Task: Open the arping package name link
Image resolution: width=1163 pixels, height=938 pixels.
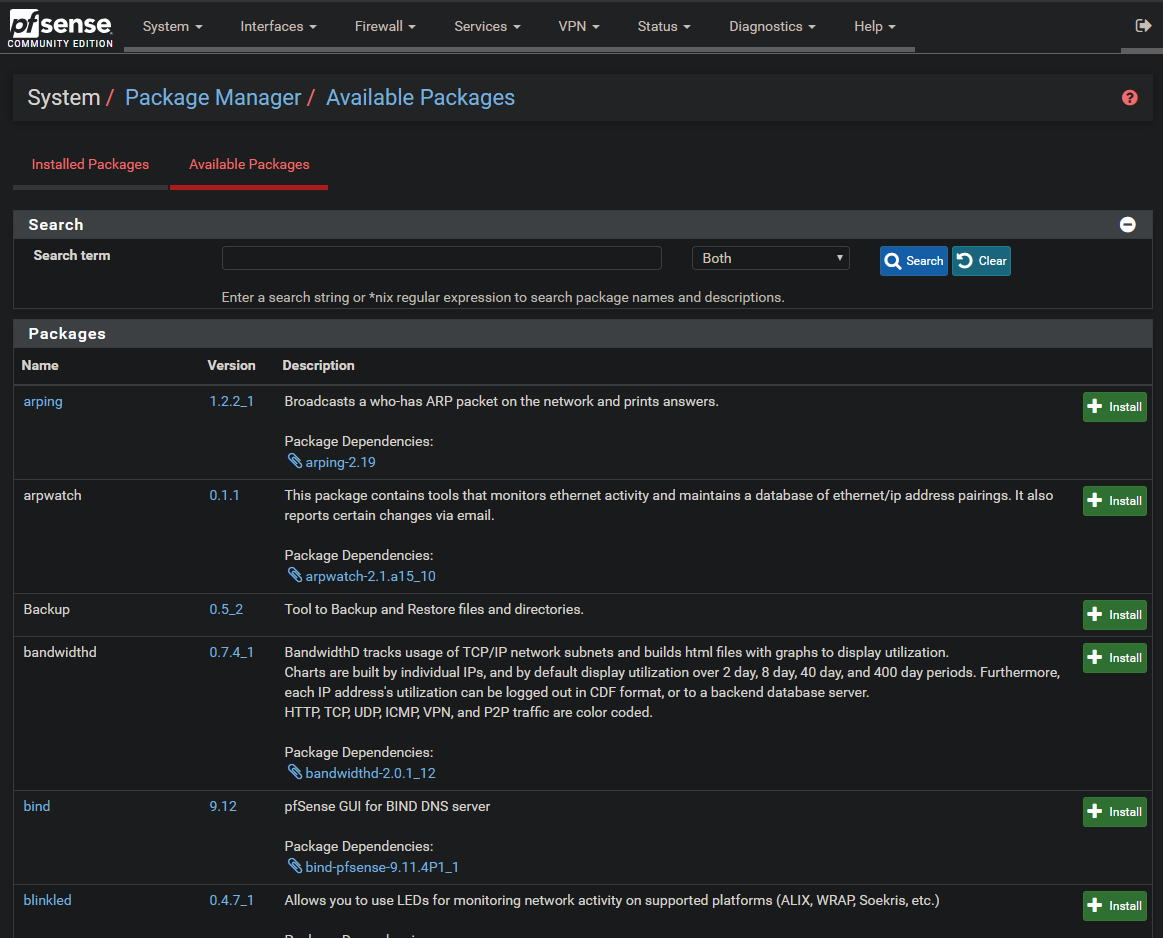Action: pos(43,402)
